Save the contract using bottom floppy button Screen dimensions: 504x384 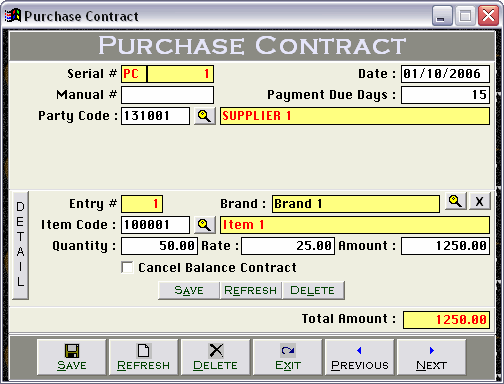tap(72, 357)
